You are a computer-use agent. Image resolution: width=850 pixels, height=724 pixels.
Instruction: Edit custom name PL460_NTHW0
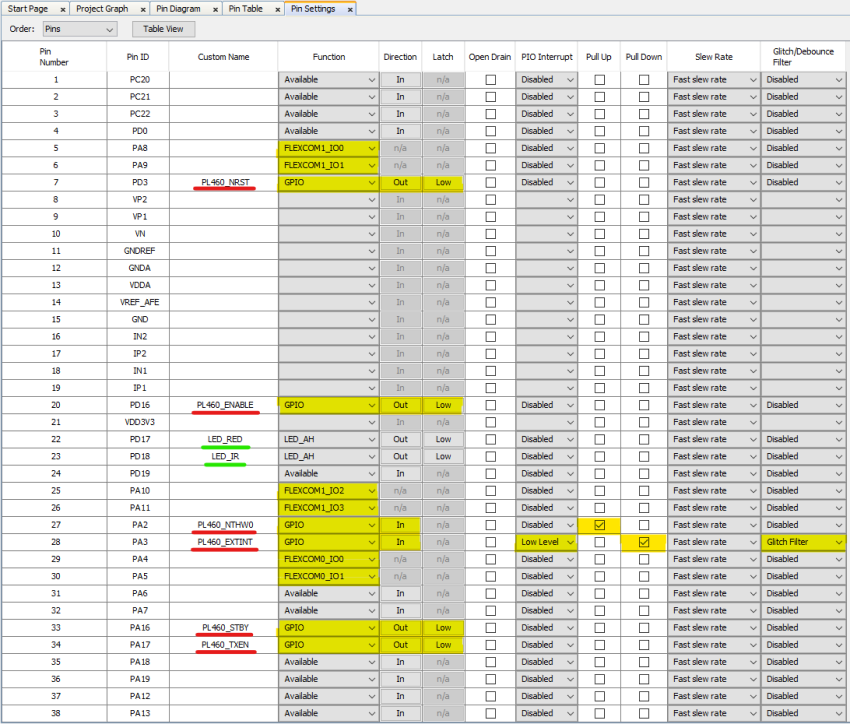(x=224, y=525)
